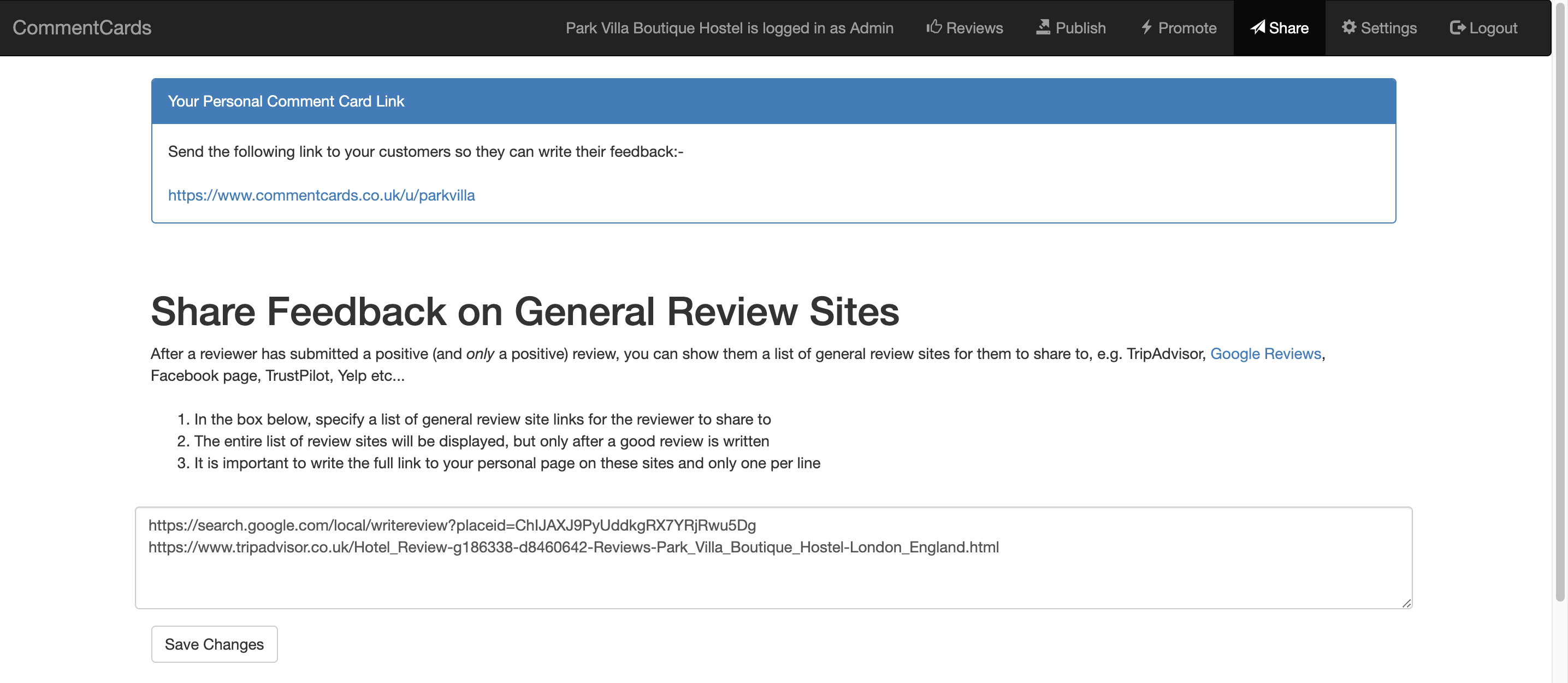This screenshot has height=683, width=1568.
Task: Click the paper plane Share icon
Action: click(1257, 27)
